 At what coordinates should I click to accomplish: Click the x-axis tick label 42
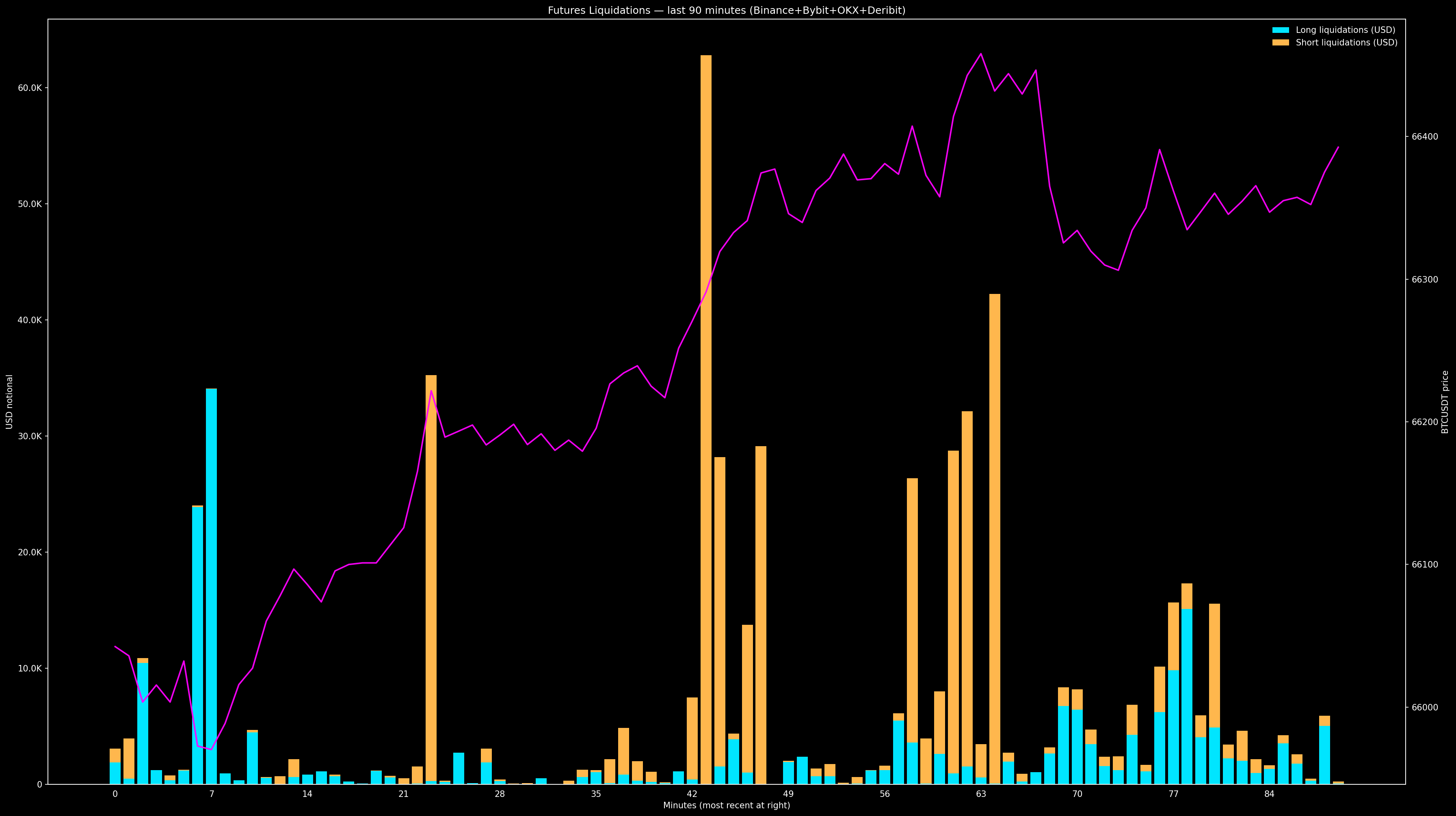click(692, 794)
